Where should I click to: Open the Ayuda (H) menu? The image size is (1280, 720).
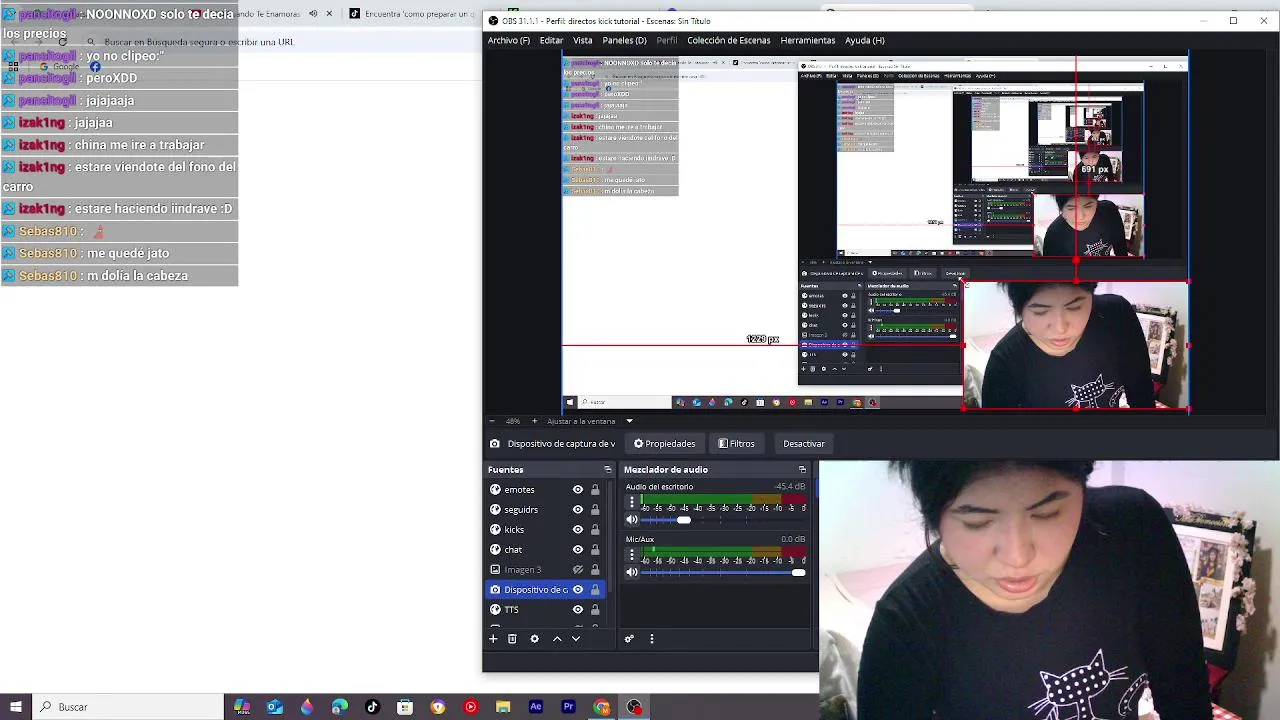tap(865, 40)
